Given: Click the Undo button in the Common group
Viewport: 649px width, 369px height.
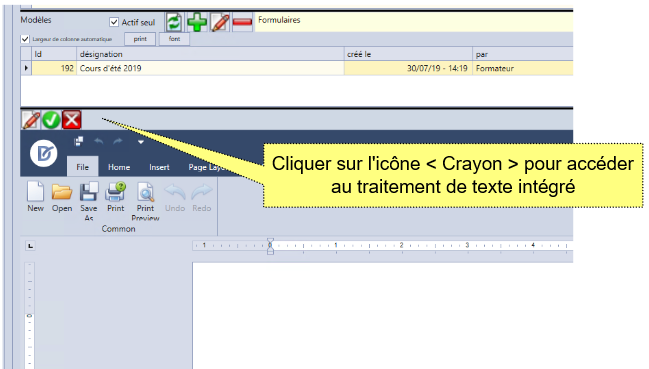Looking at the screenshot, I should coord(175,197).
